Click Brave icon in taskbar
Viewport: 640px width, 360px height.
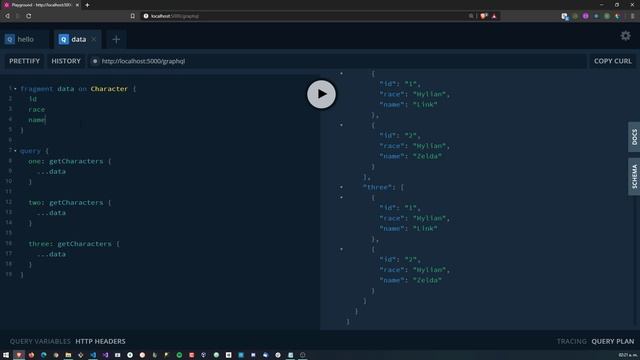click(x=19, y=355)
